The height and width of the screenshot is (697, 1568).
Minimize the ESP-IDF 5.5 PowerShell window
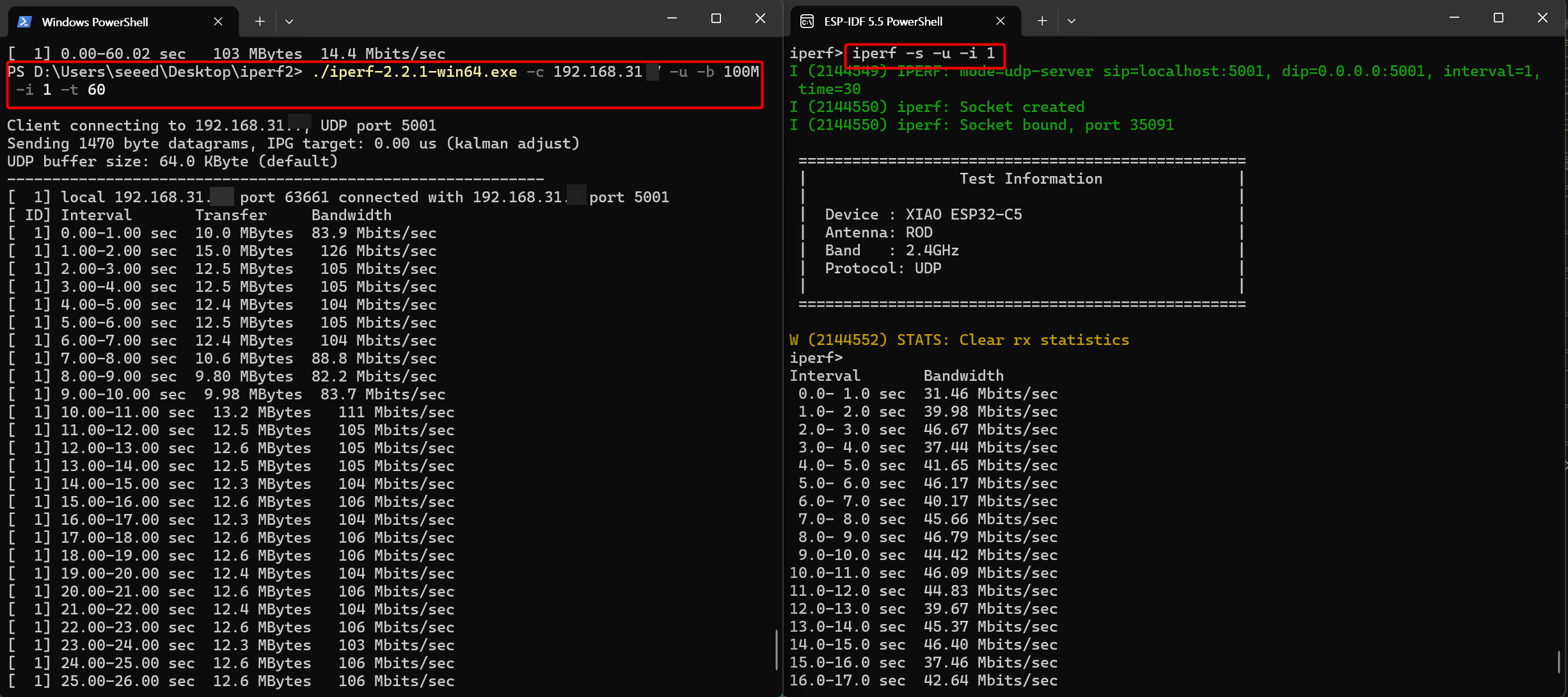1454,18
